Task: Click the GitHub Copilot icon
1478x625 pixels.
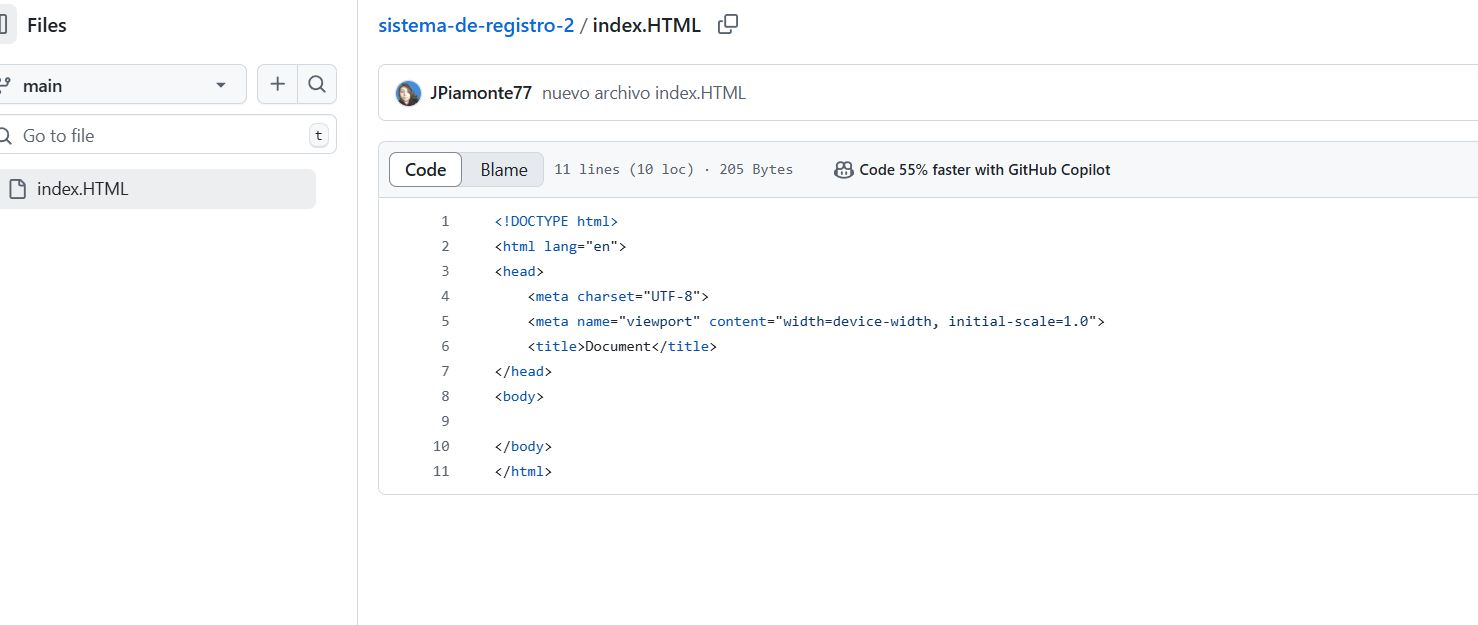Action: 843,170
